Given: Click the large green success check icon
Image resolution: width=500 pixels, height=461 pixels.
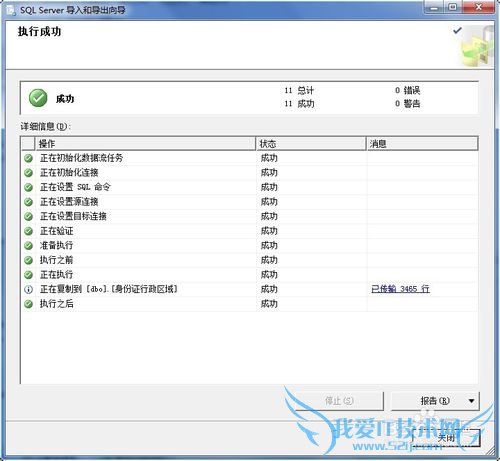Looking at the screenshot, I should pos(38,98).
